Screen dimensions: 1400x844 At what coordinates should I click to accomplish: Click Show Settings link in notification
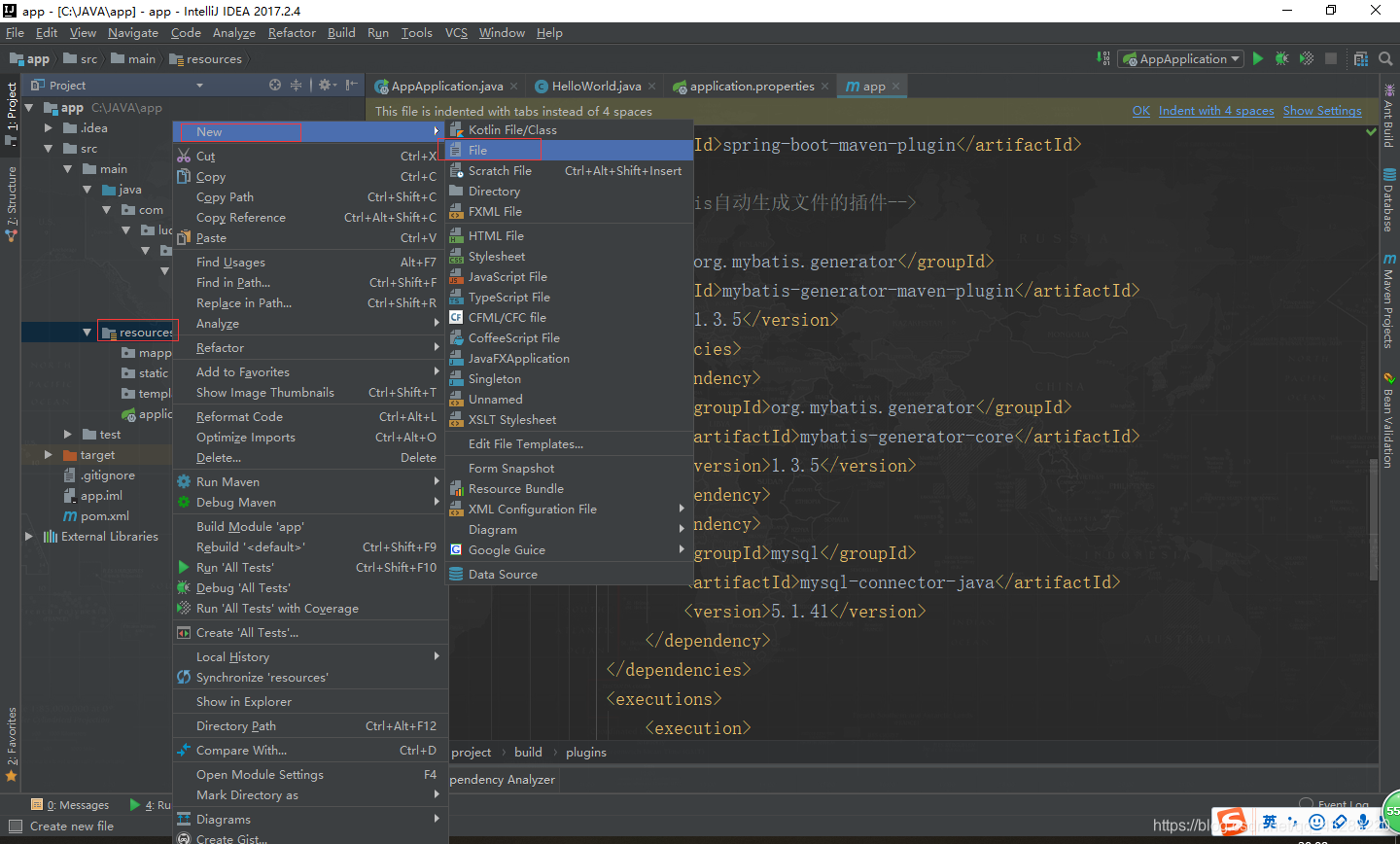(x=1322, y=111)
